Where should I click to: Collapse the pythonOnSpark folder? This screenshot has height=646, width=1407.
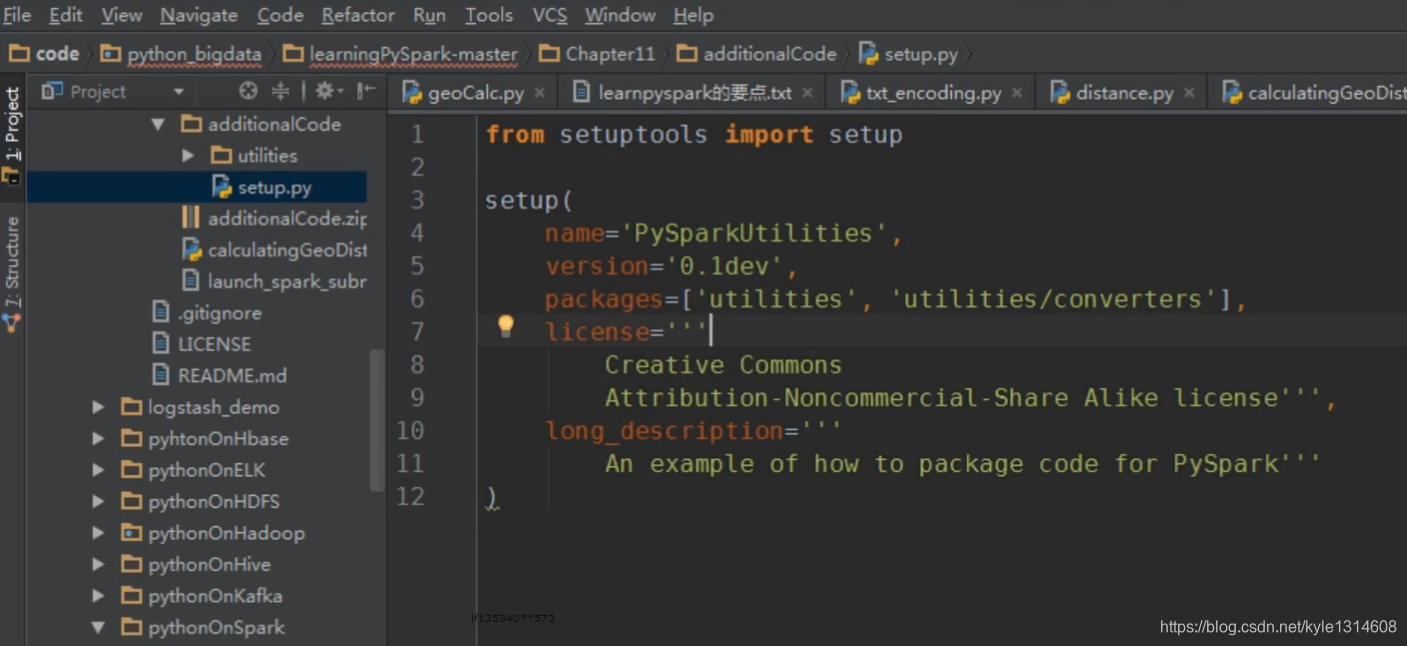[98, 628]
